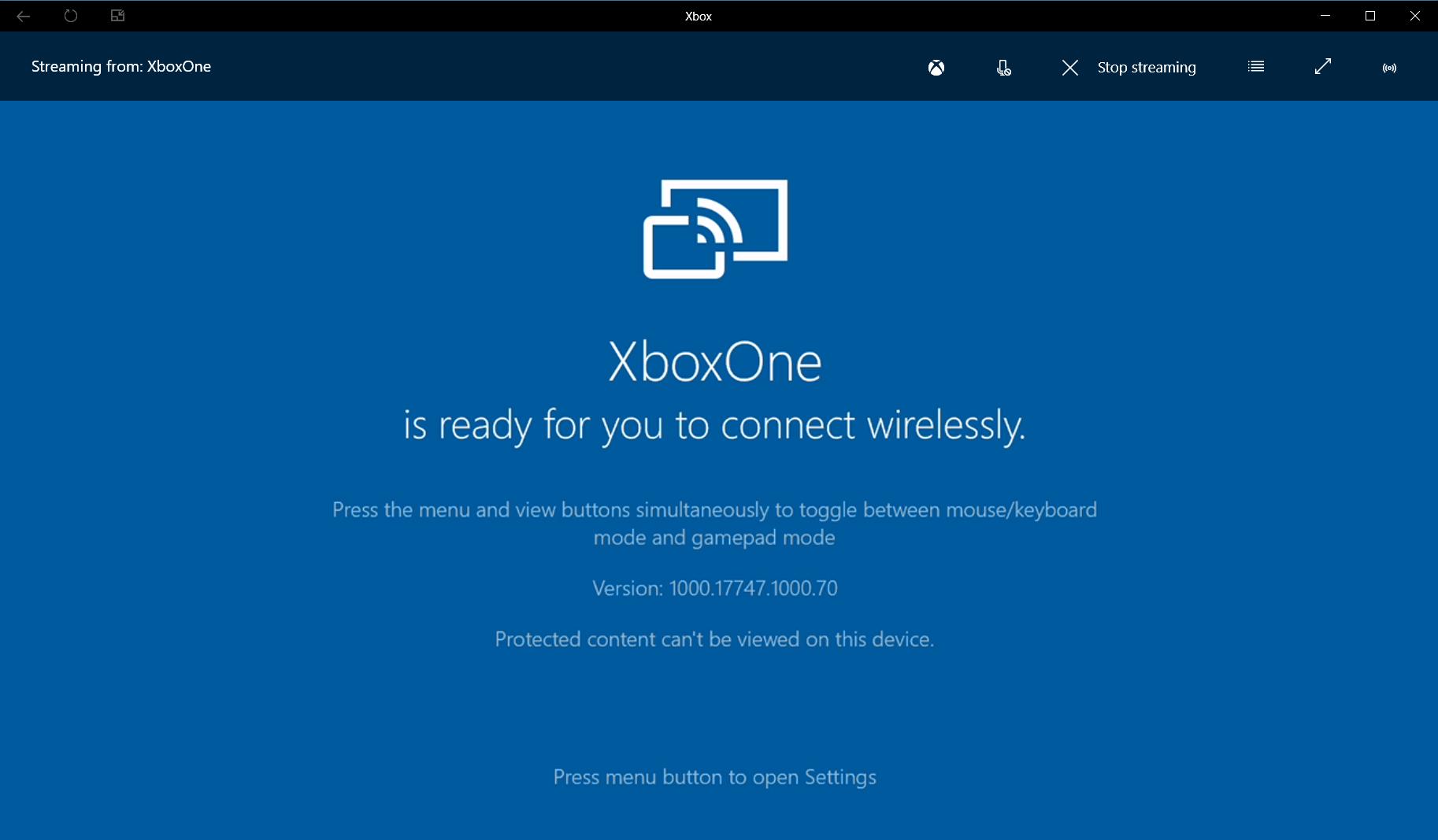Enter full screen with the expand arrow icon
The image size is (1438, 840).
[1323, 67]
